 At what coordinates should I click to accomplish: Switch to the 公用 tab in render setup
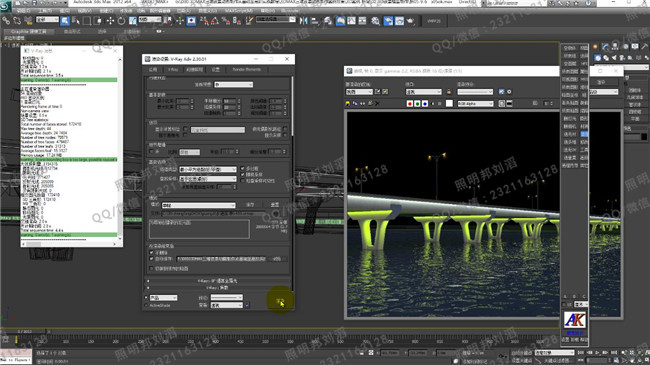(153, 69)
